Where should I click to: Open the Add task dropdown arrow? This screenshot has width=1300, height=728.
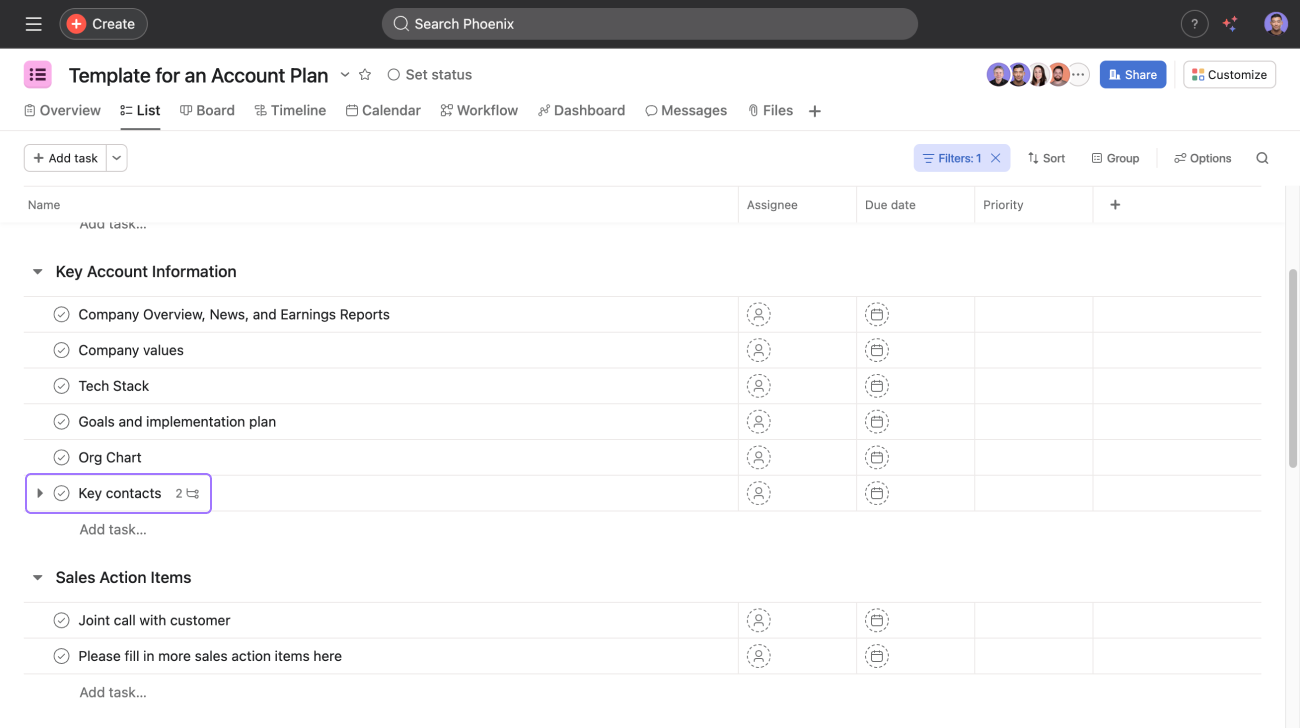[117, 158]
